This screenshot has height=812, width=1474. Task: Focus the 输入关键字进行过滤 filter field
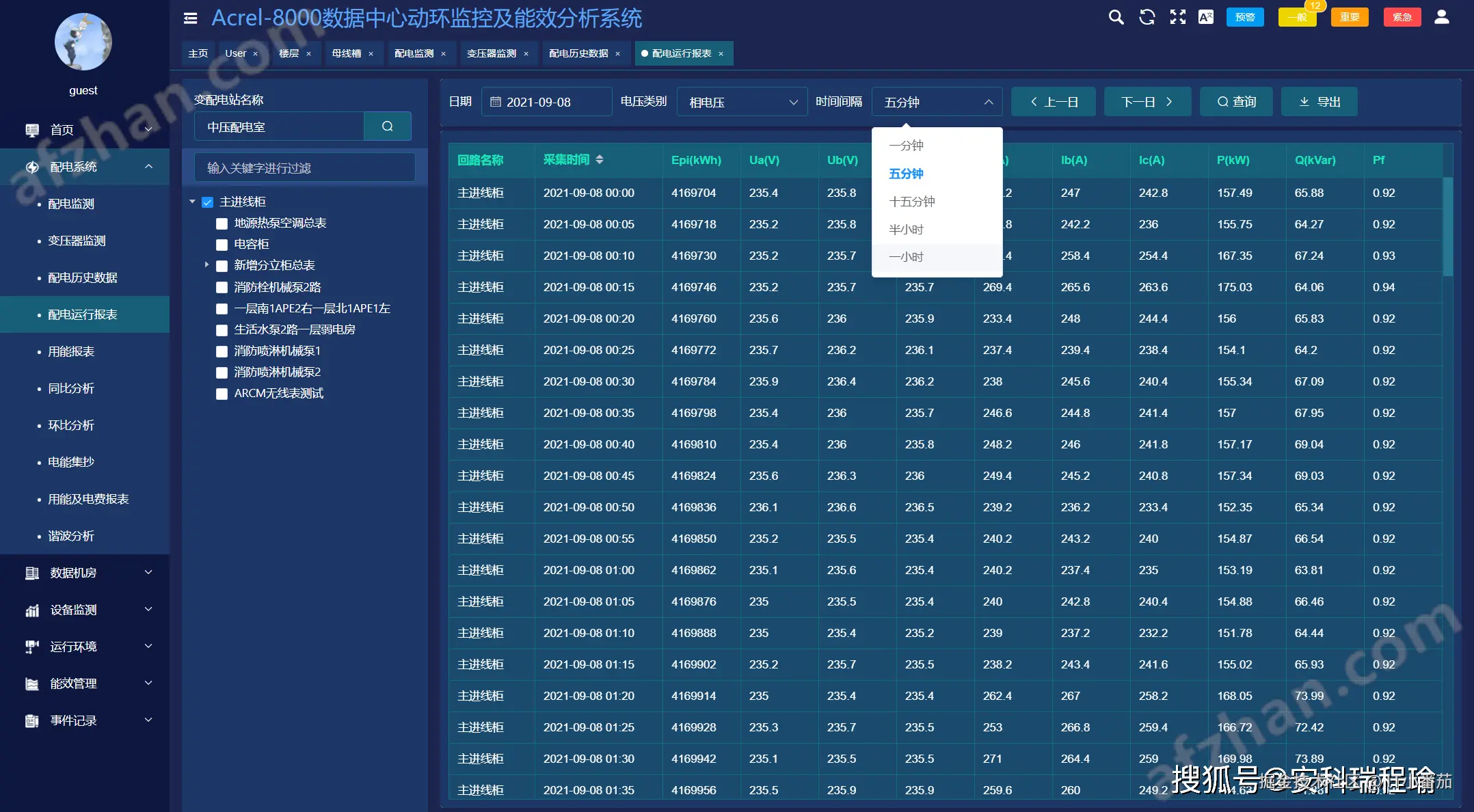(305, 167)
